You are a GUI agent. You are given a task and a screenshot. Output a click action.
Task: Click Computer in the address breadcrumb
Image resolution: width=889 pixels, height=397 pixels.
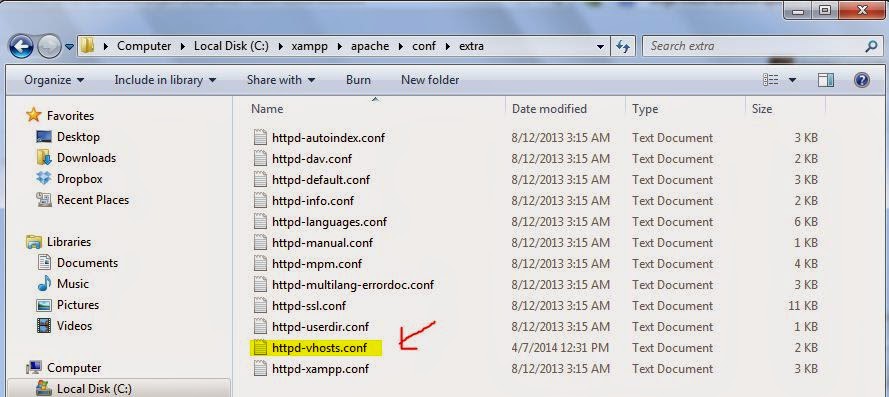click(x=144, y=46)
